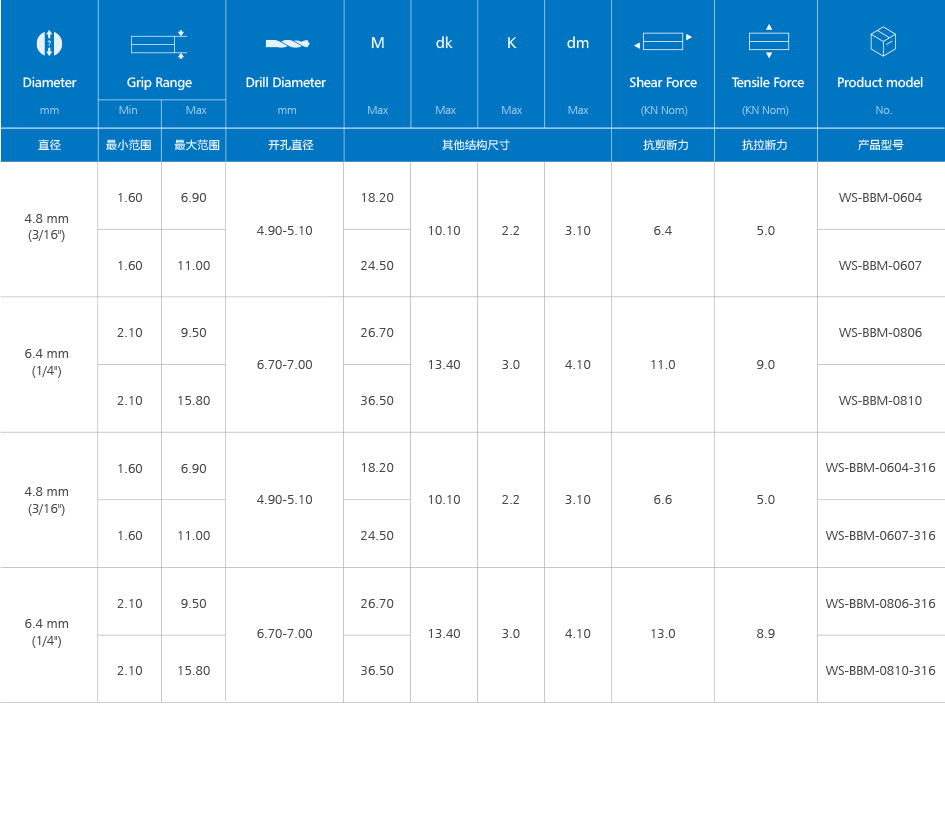Click the shear force value 6.4
Screen dimensions: 945x818
point(663,230)
